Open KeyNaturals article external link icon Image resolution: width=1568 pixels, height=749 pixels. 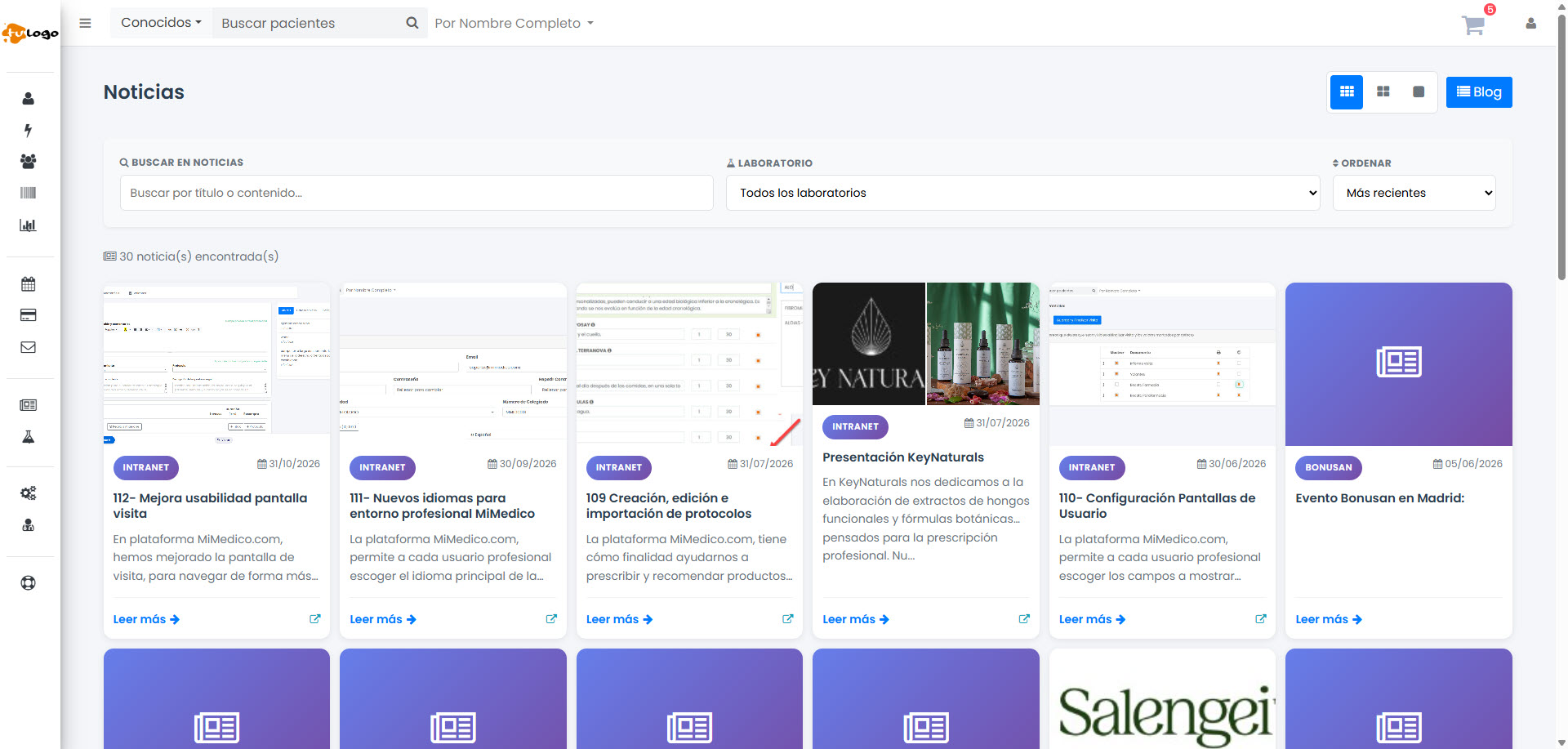[1024, 619]
